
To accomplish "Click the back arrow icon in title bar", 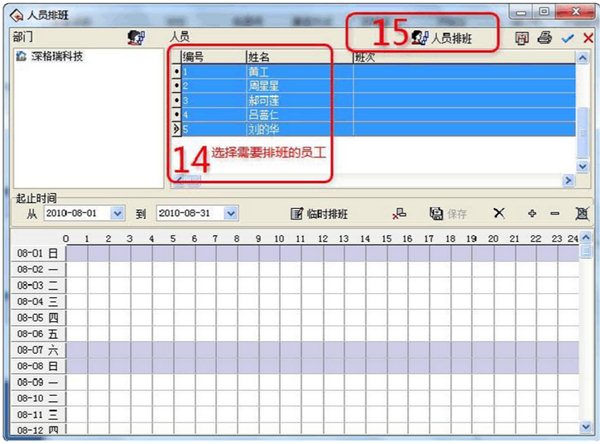I will point(16,16).
